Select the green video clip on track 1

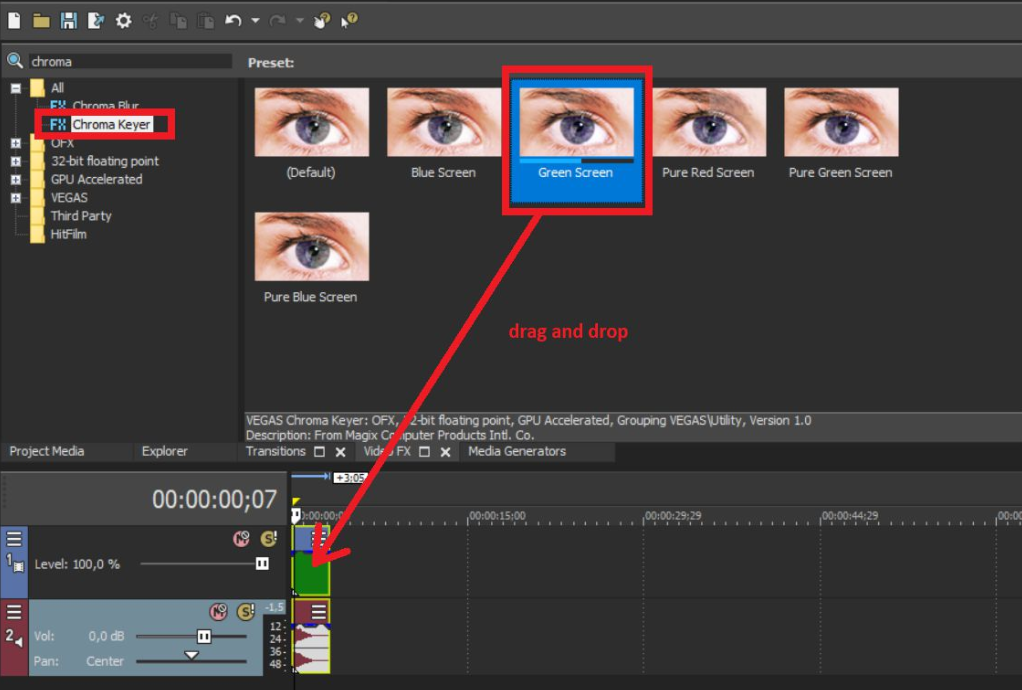point(312,573)
